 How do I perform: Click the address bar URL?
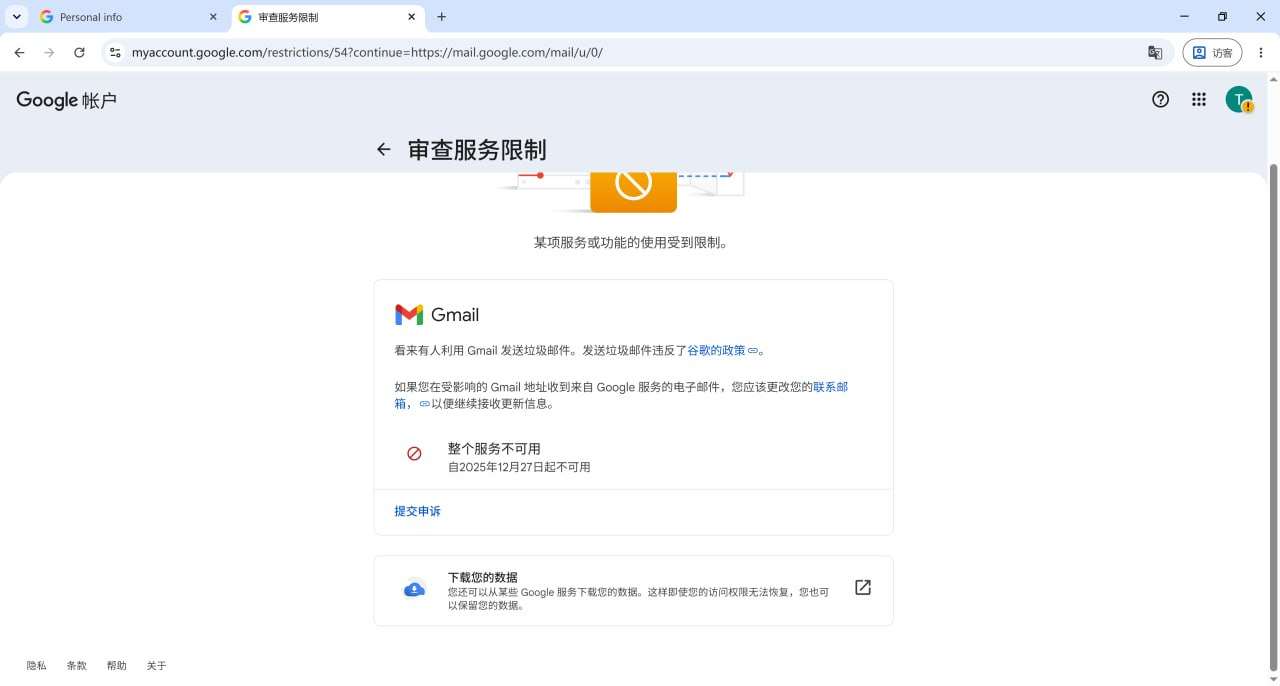[367, 53]
